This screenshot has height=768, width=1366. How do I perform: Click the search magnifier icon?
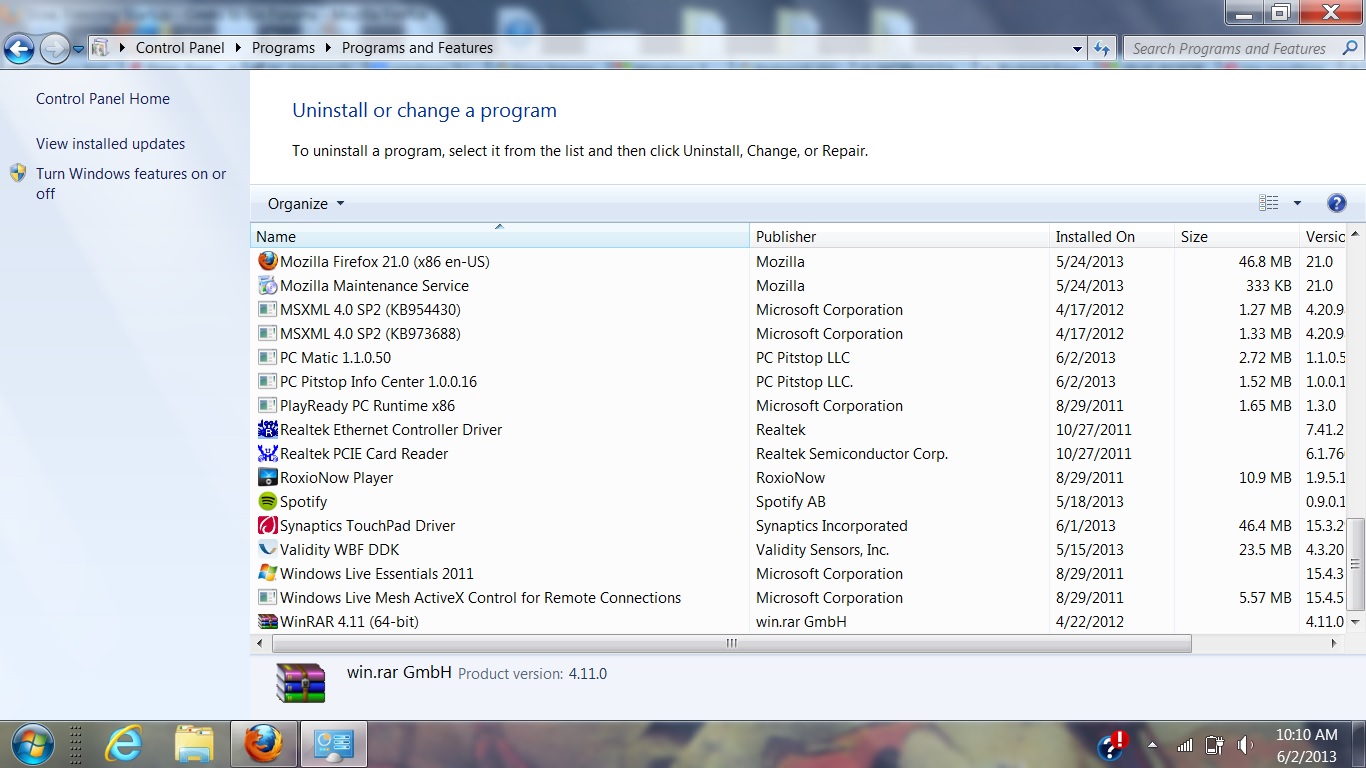(1349, 48)
